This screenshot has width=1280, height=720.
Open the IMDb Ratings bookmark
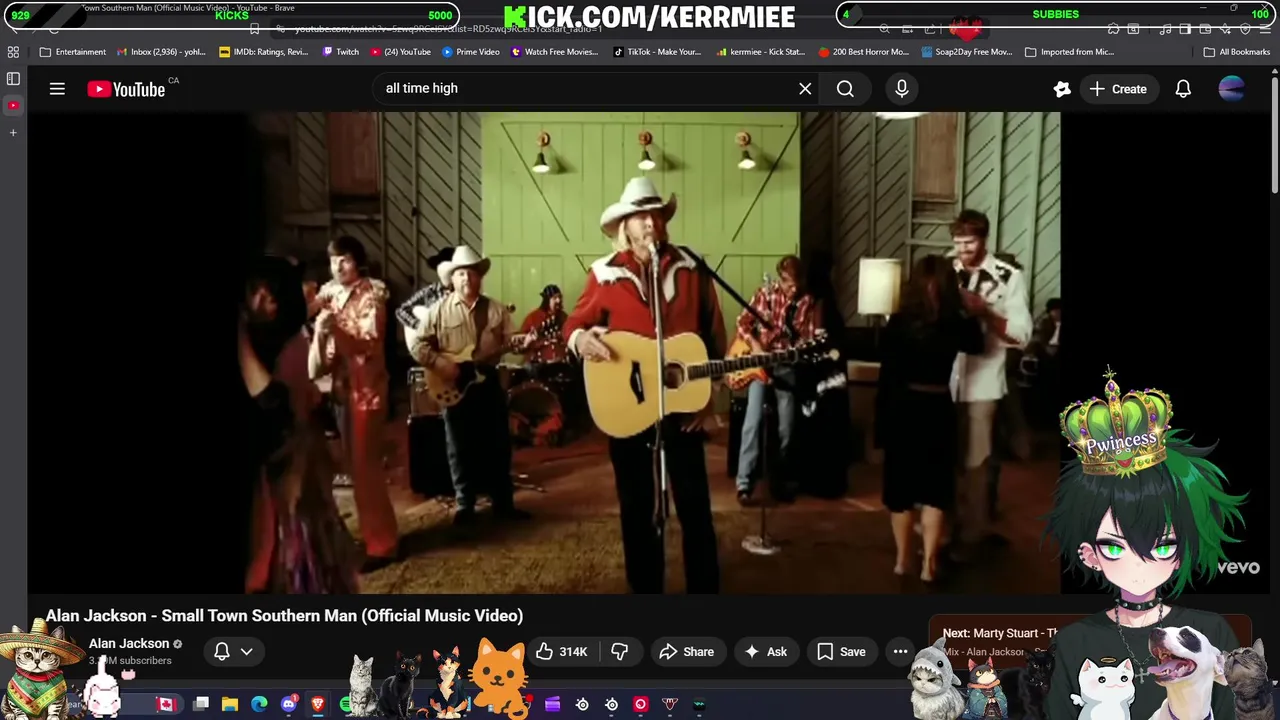(263, 52)
